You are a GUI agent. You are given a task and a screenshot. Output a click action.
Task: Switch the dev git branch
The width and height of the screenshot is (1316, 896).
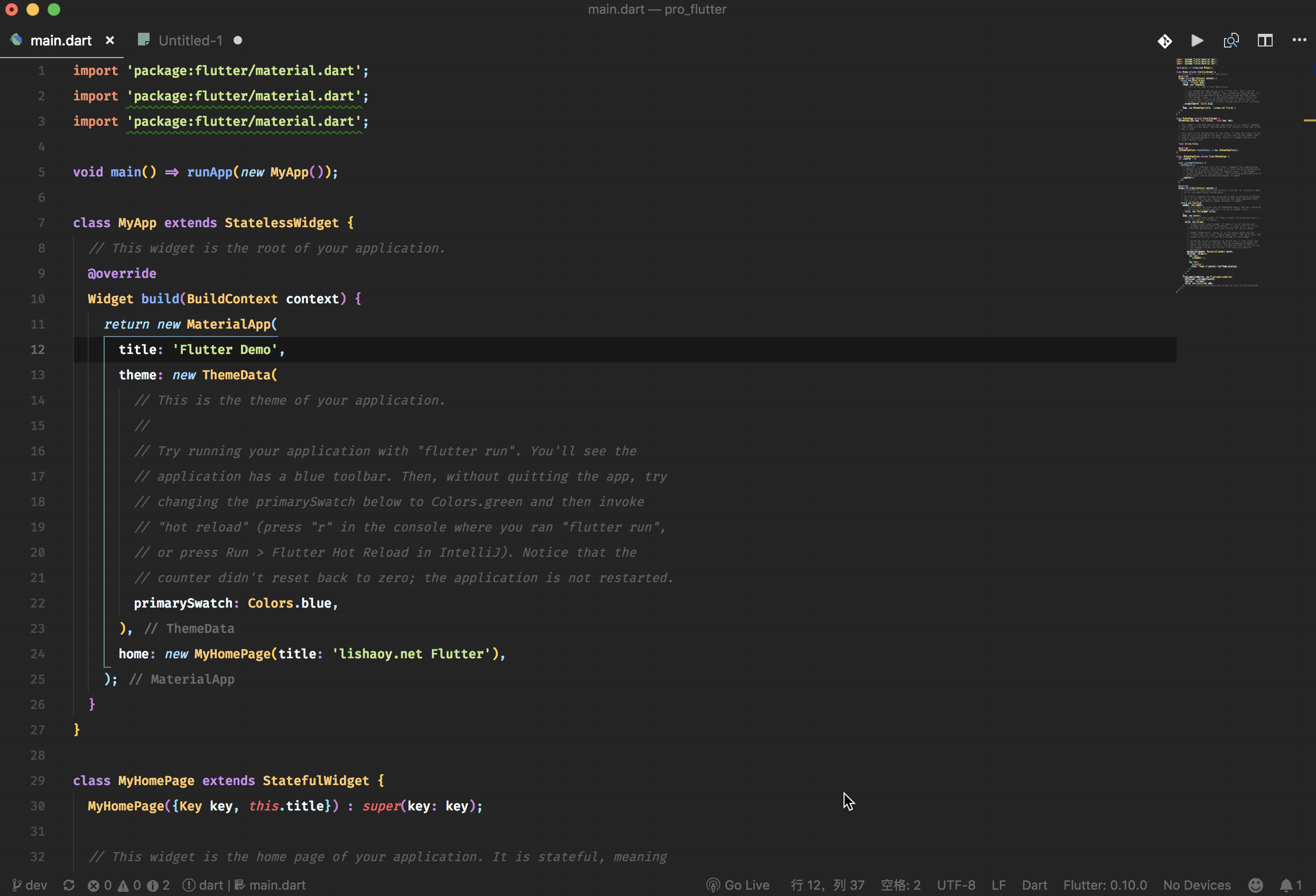pos(30,885)
